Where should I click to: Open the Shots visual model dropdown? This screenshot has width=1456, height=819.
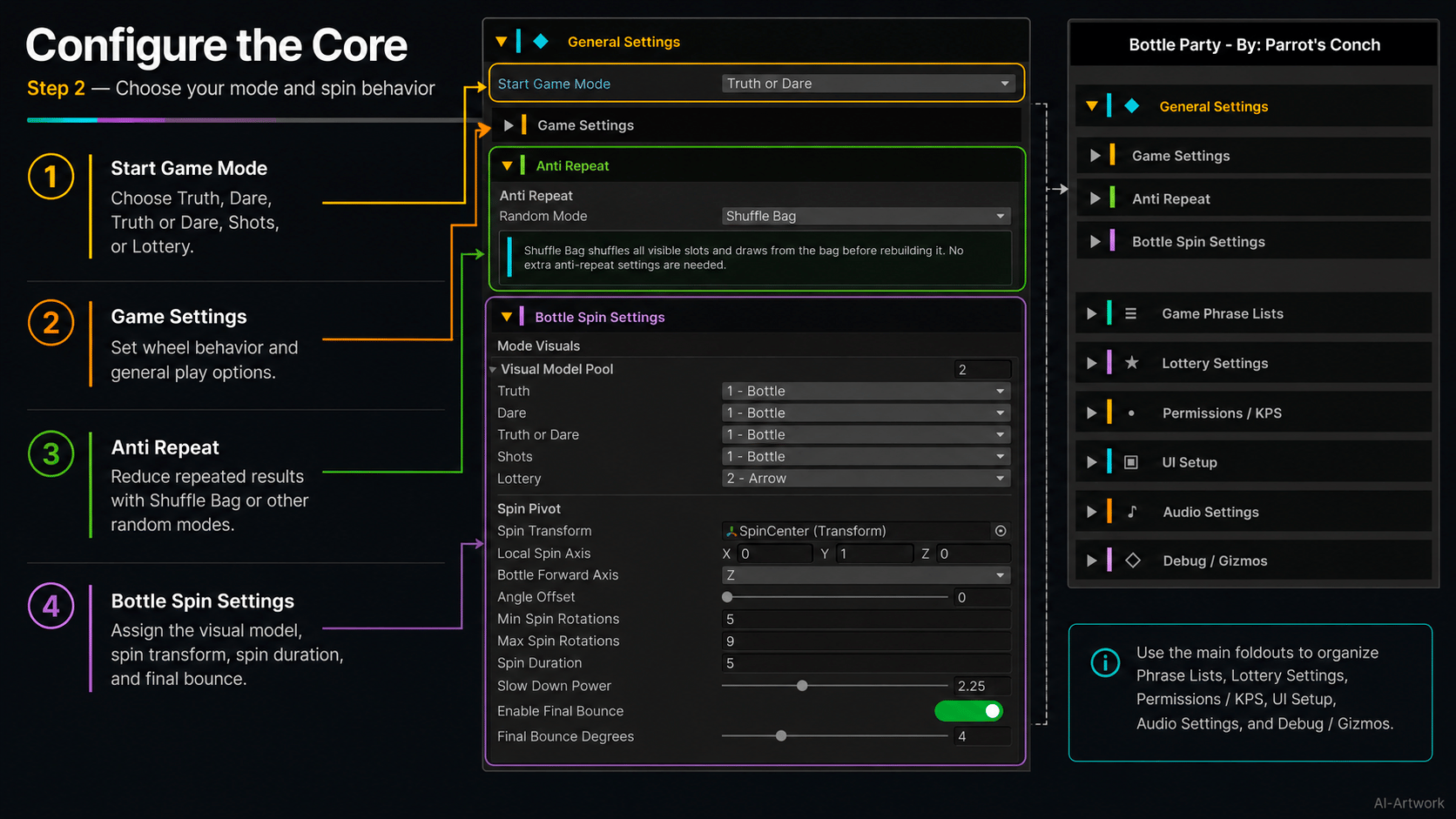click(866, 456)
